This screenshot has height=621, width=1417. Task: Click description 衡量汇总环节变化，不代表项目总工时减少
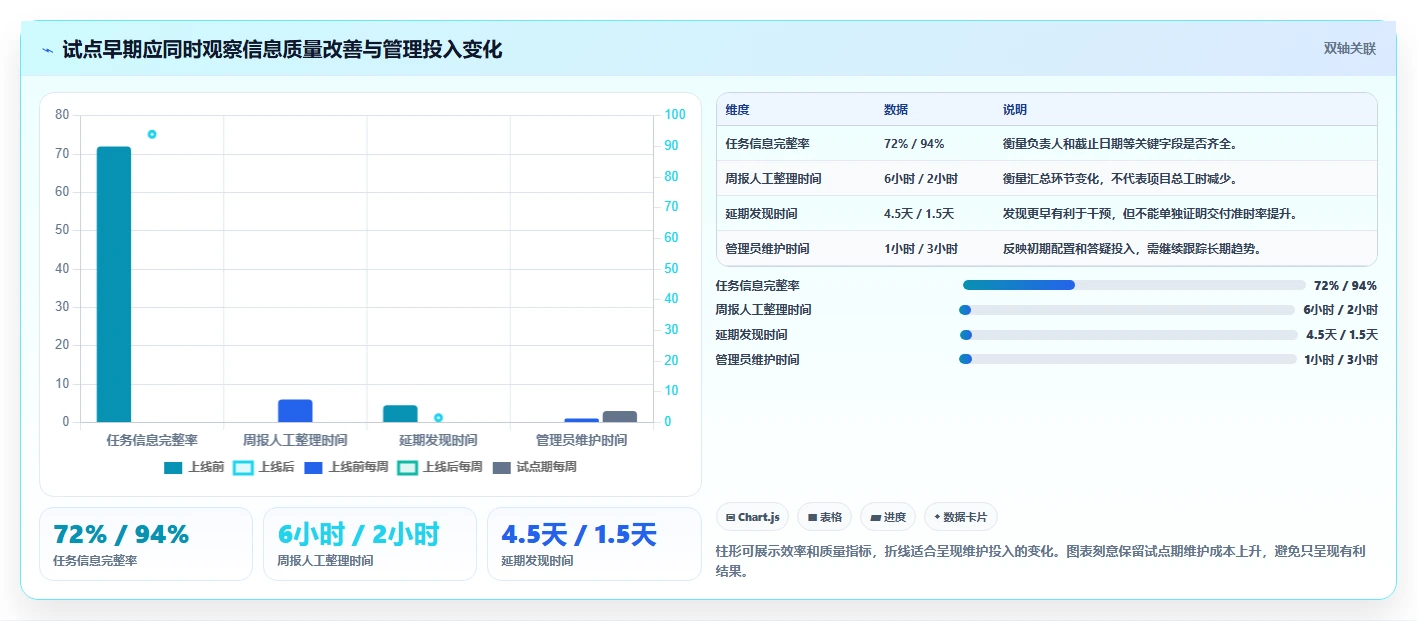pos(1121,179)
